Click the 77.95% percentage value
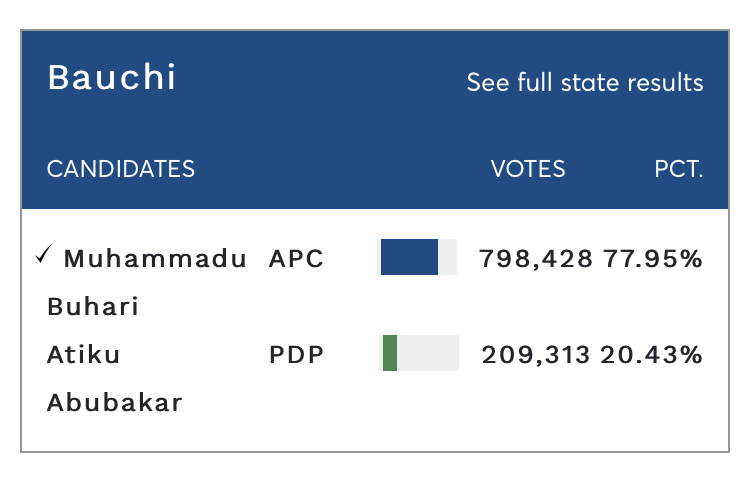The height and width of the screenshot is (479, 750). (653, 259)
